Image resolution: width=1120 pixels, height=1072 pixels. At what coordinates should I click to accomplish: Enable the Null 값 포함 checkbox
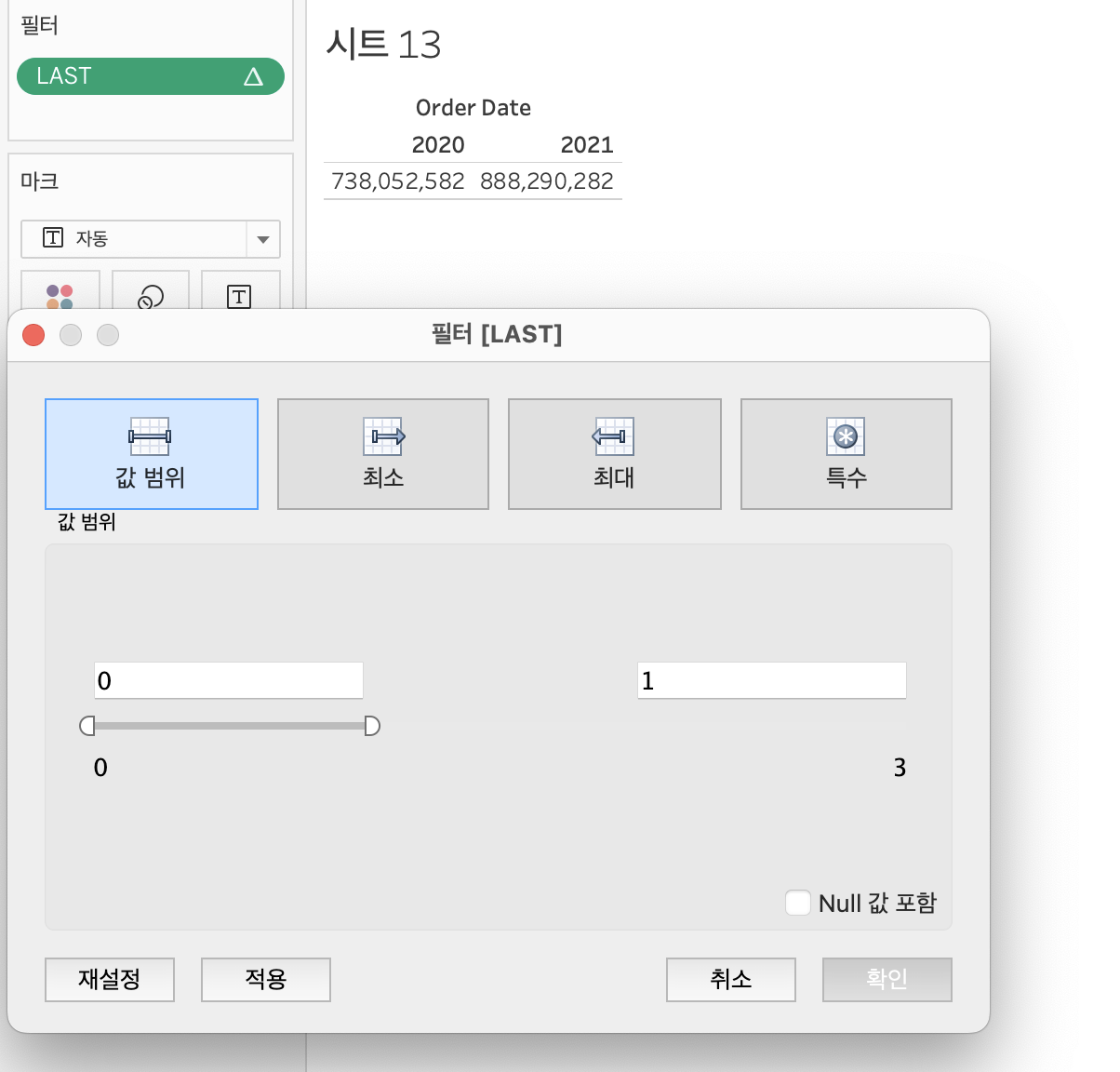[x=798, y=903]
